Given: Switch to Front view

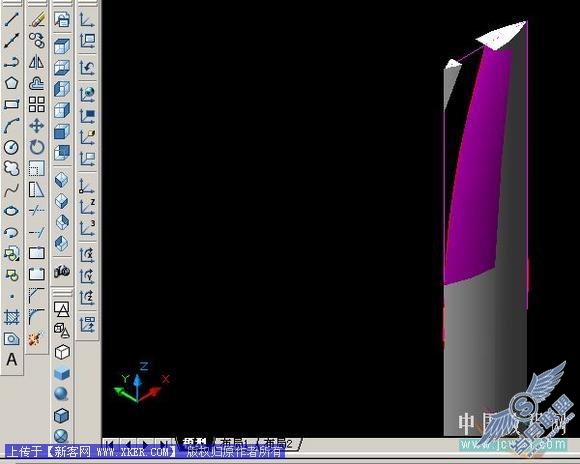Looking at the screenshot, I should point(62,132).
